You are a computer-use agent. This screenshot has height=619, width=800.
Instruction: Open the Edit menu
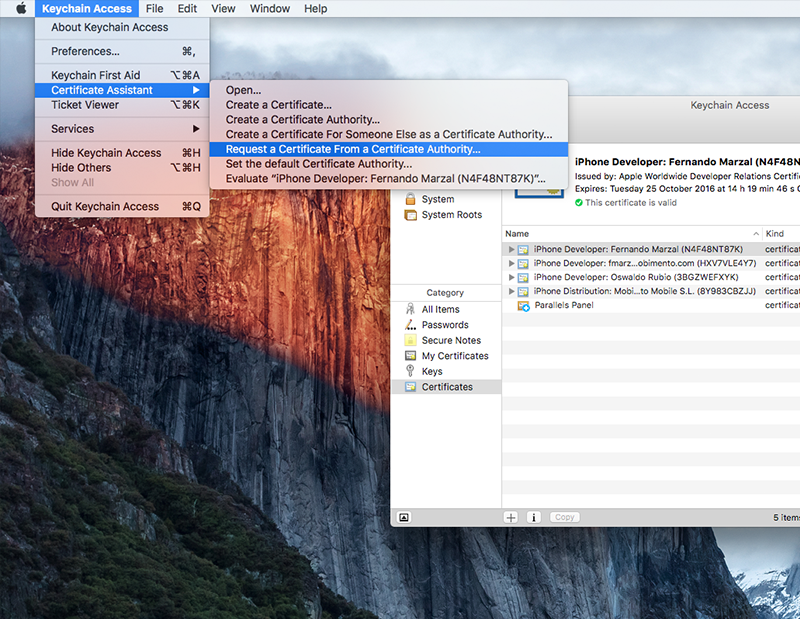(x=187, y=8)
